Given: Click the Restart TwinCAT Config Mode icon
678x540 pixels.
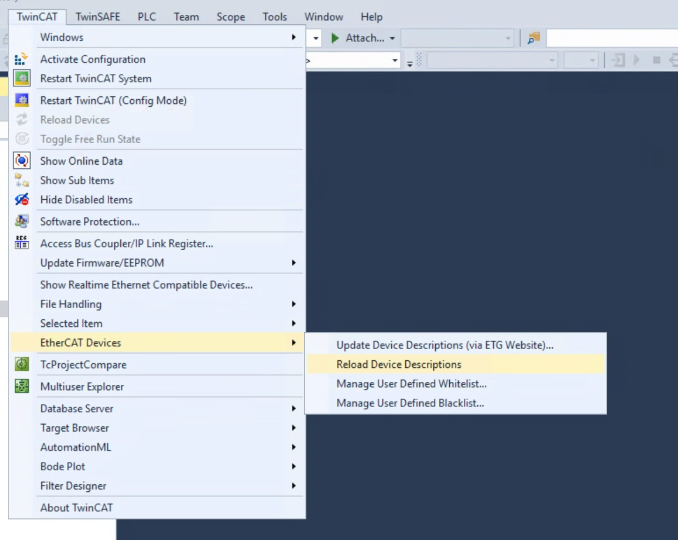Looking at the screenshot, I should click(22, 100).
